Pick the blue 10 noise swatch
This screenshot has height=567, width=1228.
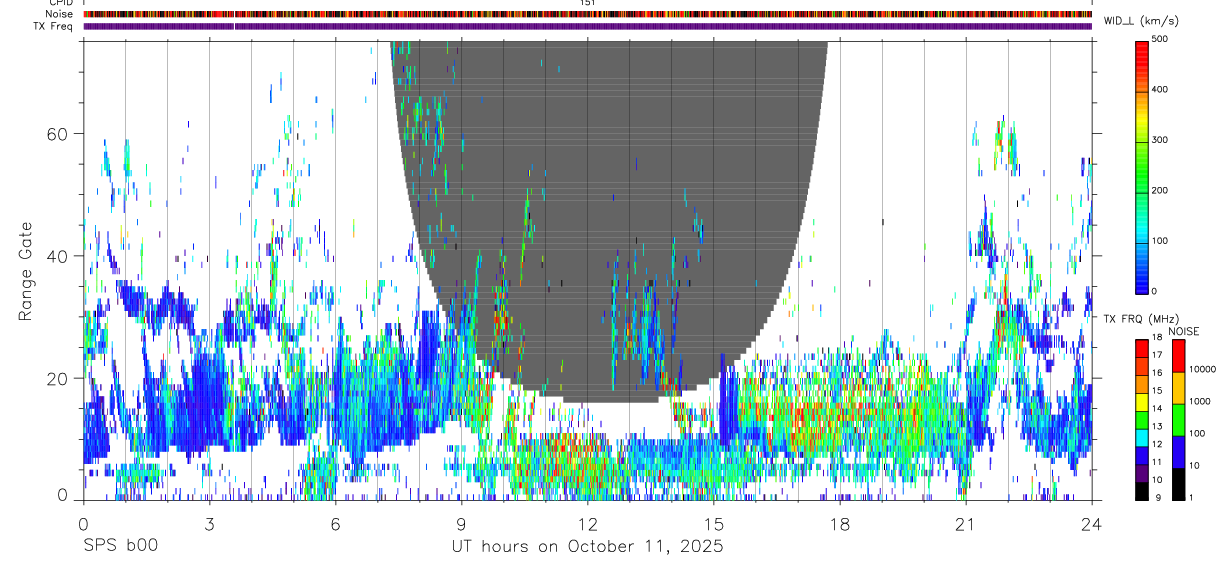tap(1178, 452)
